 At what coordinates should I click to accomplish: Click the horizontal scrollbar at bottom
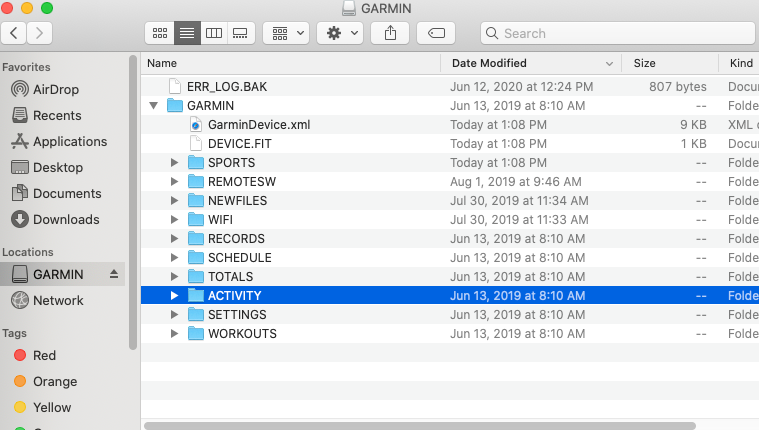point(420,426)
